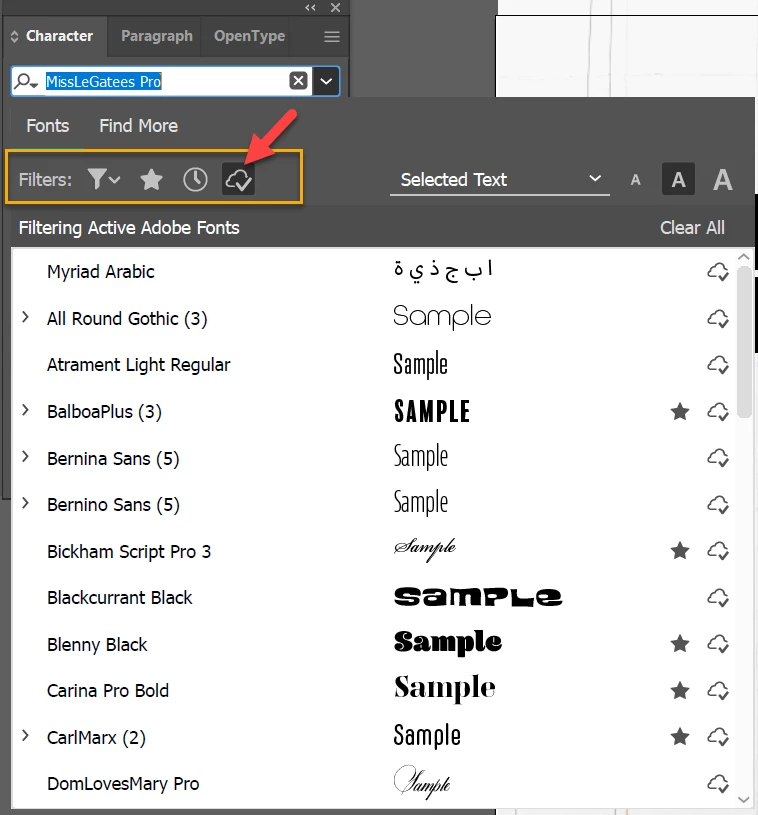The image size is (758, 815).
Task: Click the Blackcurrant Black sample preview
Action: 478,597
